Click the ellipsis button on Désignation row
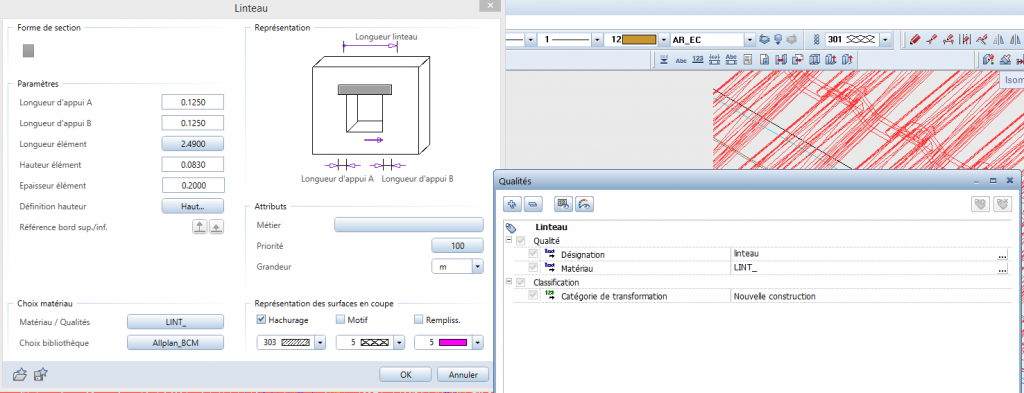1024x393 pixels. (1002, 255)
